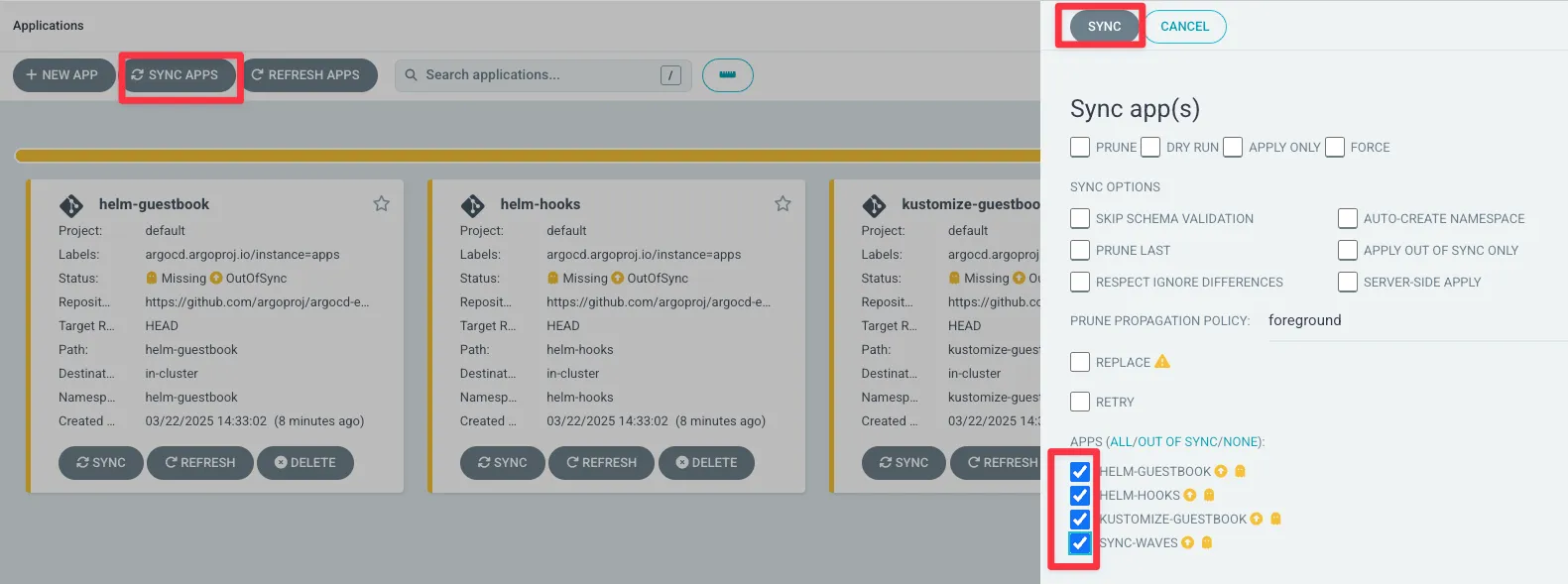
Task: Open the helm-hooks application title
Action: pyautogui.click(x=541, y=204)
